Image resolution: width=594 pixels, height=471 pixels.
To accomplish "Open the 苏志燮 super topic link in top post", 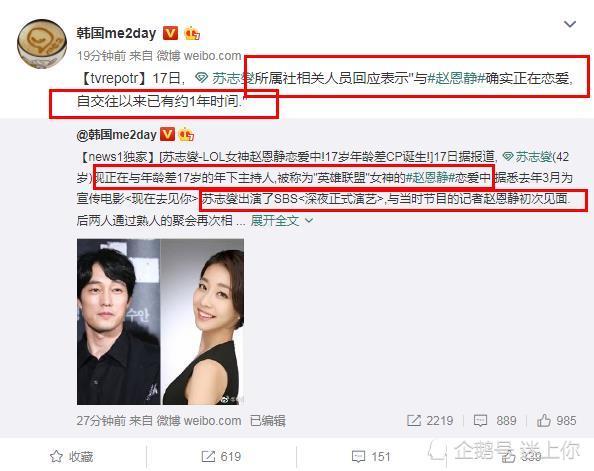I will [225, 78].
